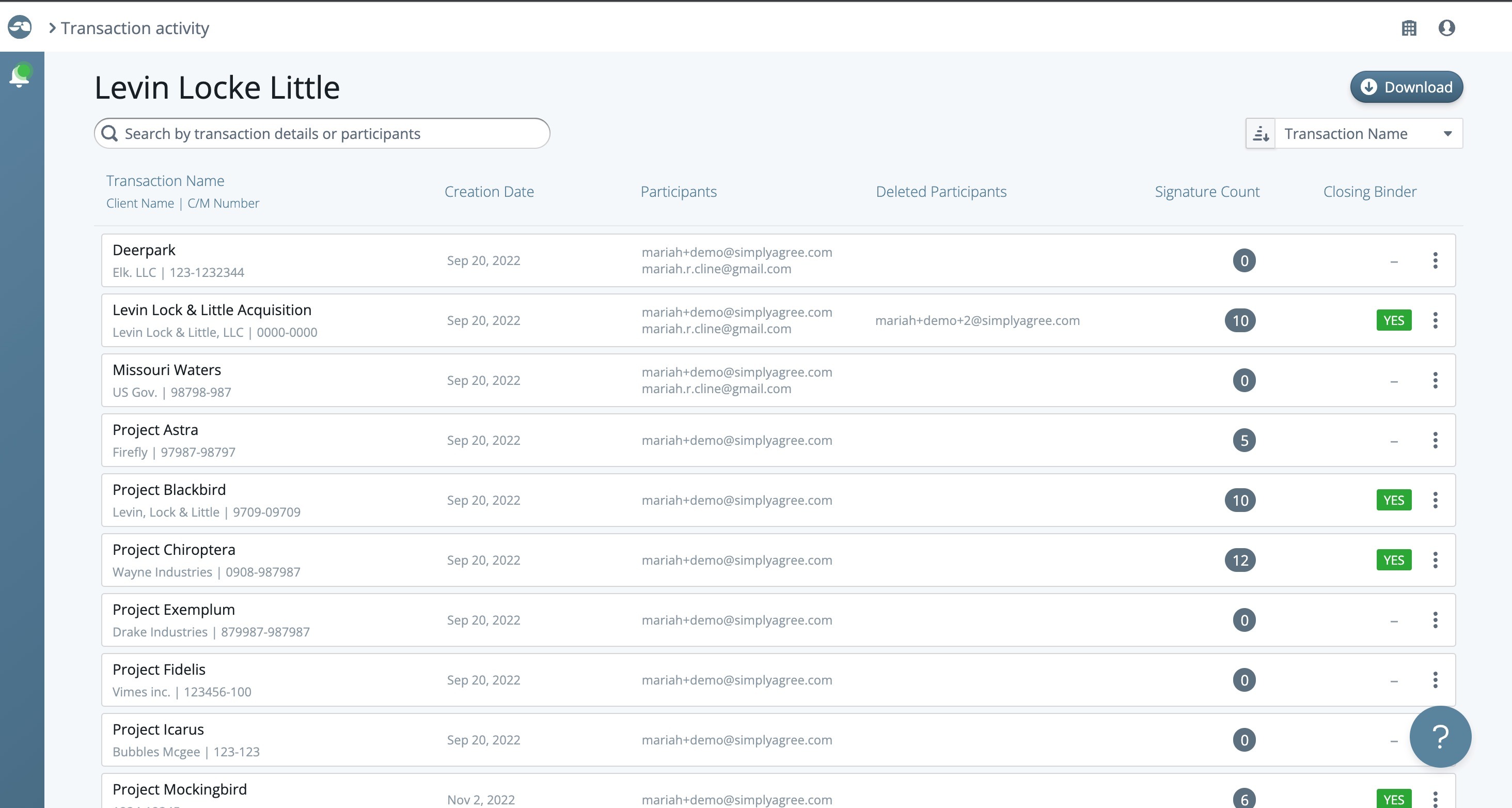Image resolution: width=1512 pixels, height=808 pixels.
Task: Open options menu for Project Blackbird
Action: click(1435, 500)
